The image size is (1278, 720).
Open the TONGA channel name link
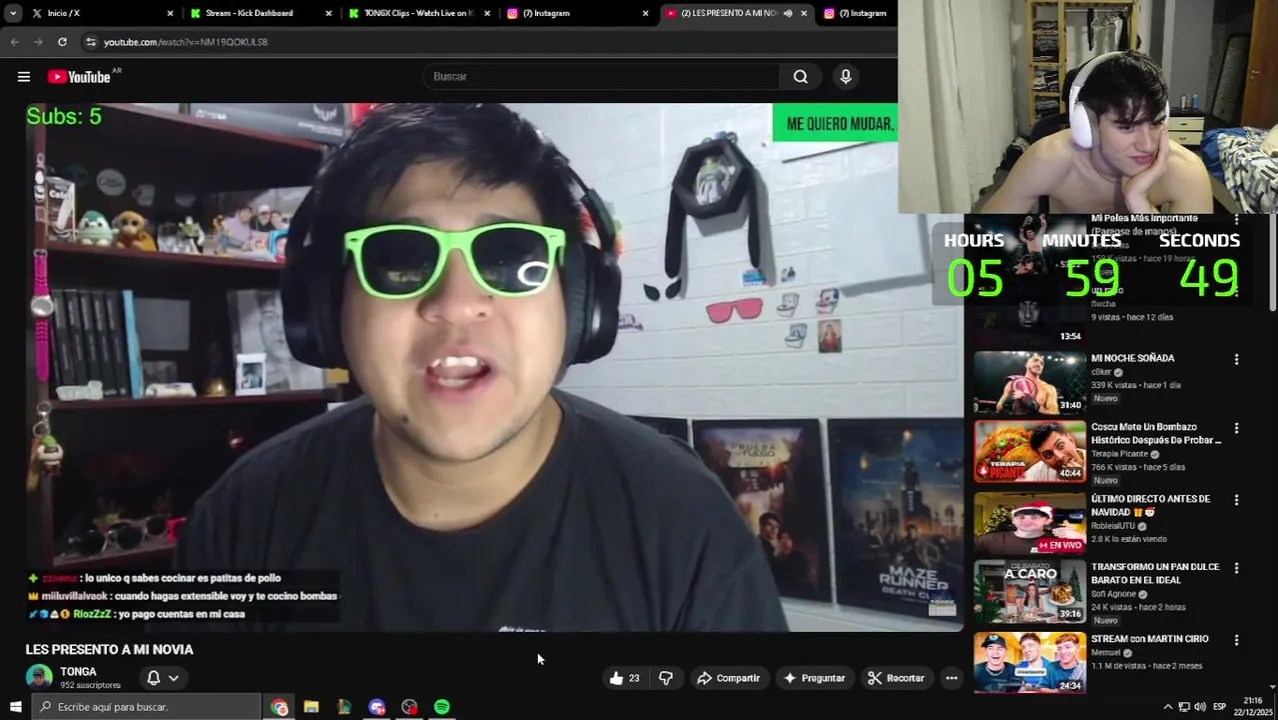(78, 672)
